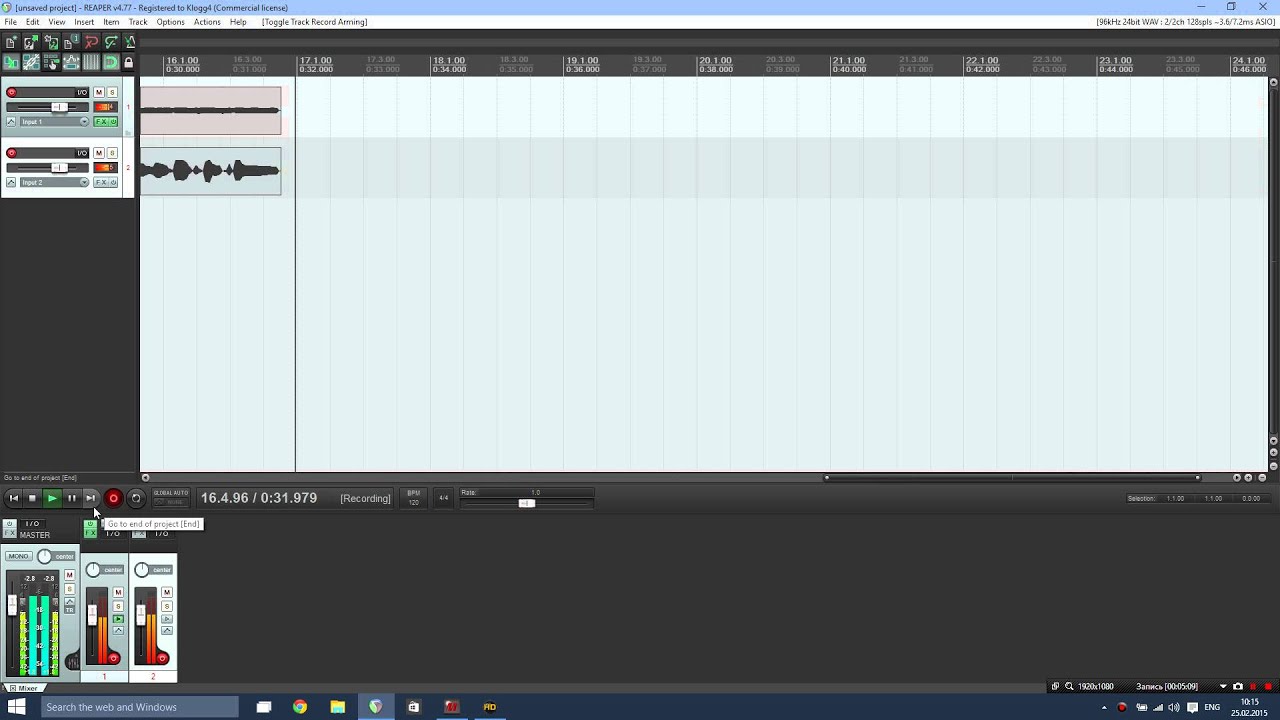Toggle item grouping toolbar icon
Screen dimensions: 1280x720
pyautogui.click(x=31, y=62)
